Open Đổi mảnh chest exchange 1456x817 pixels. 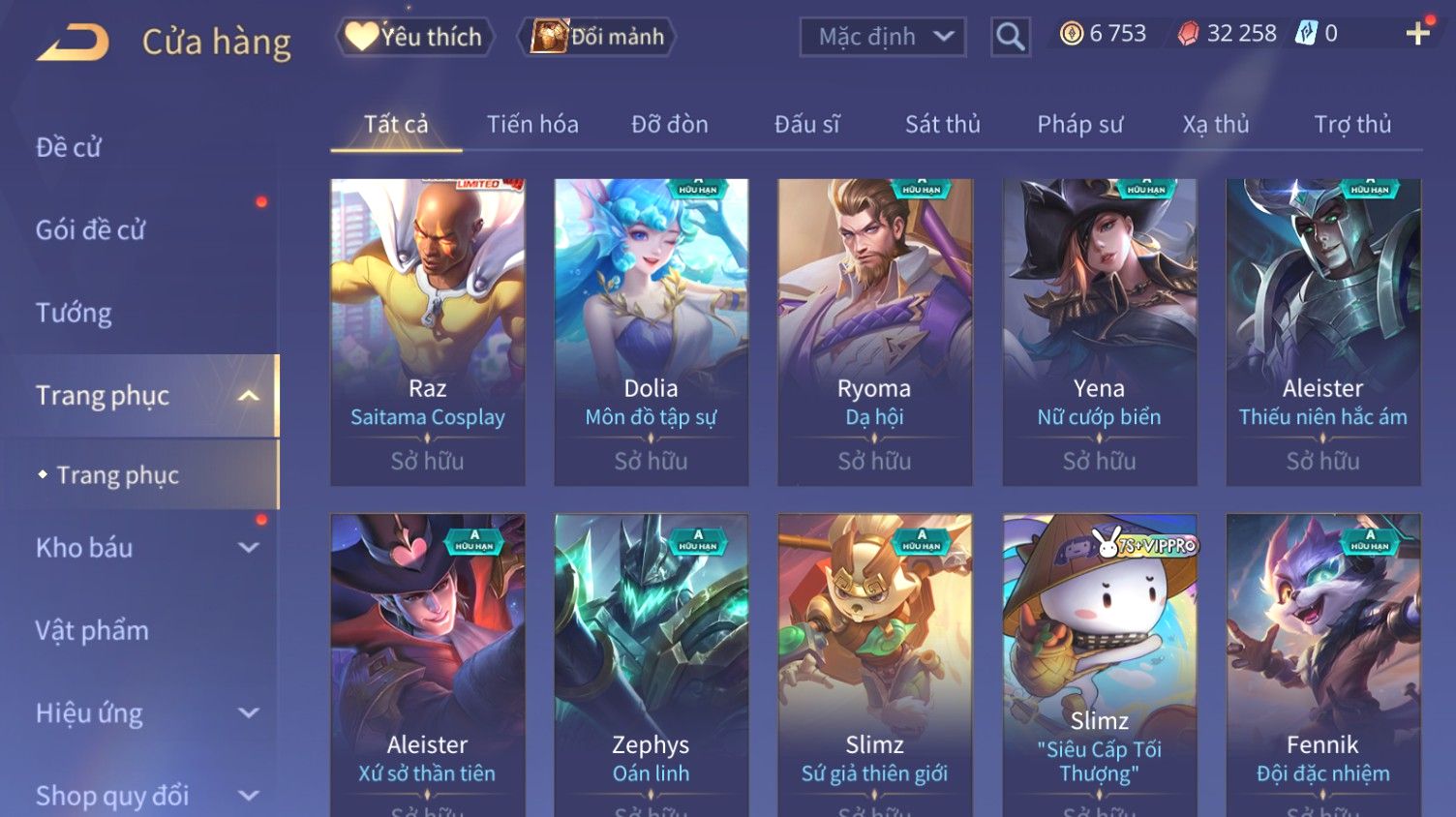click(596, 37)
